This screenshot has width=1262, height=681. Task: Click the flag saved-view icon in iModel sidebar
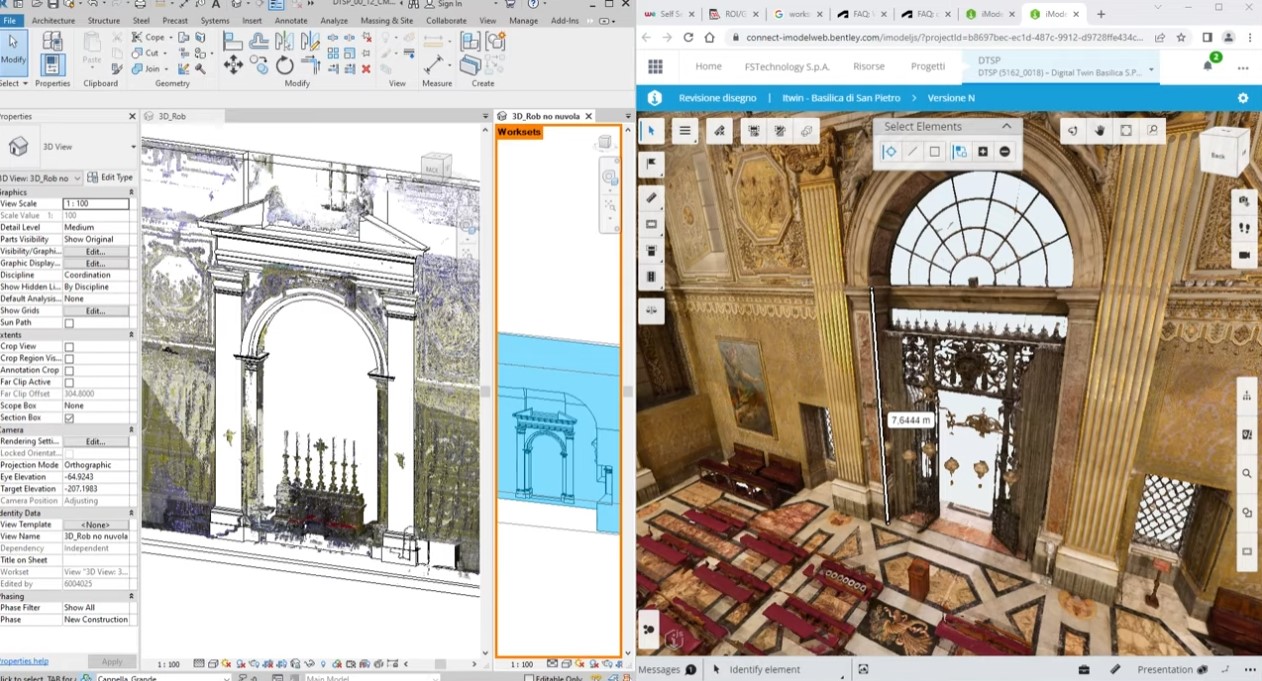651,164
